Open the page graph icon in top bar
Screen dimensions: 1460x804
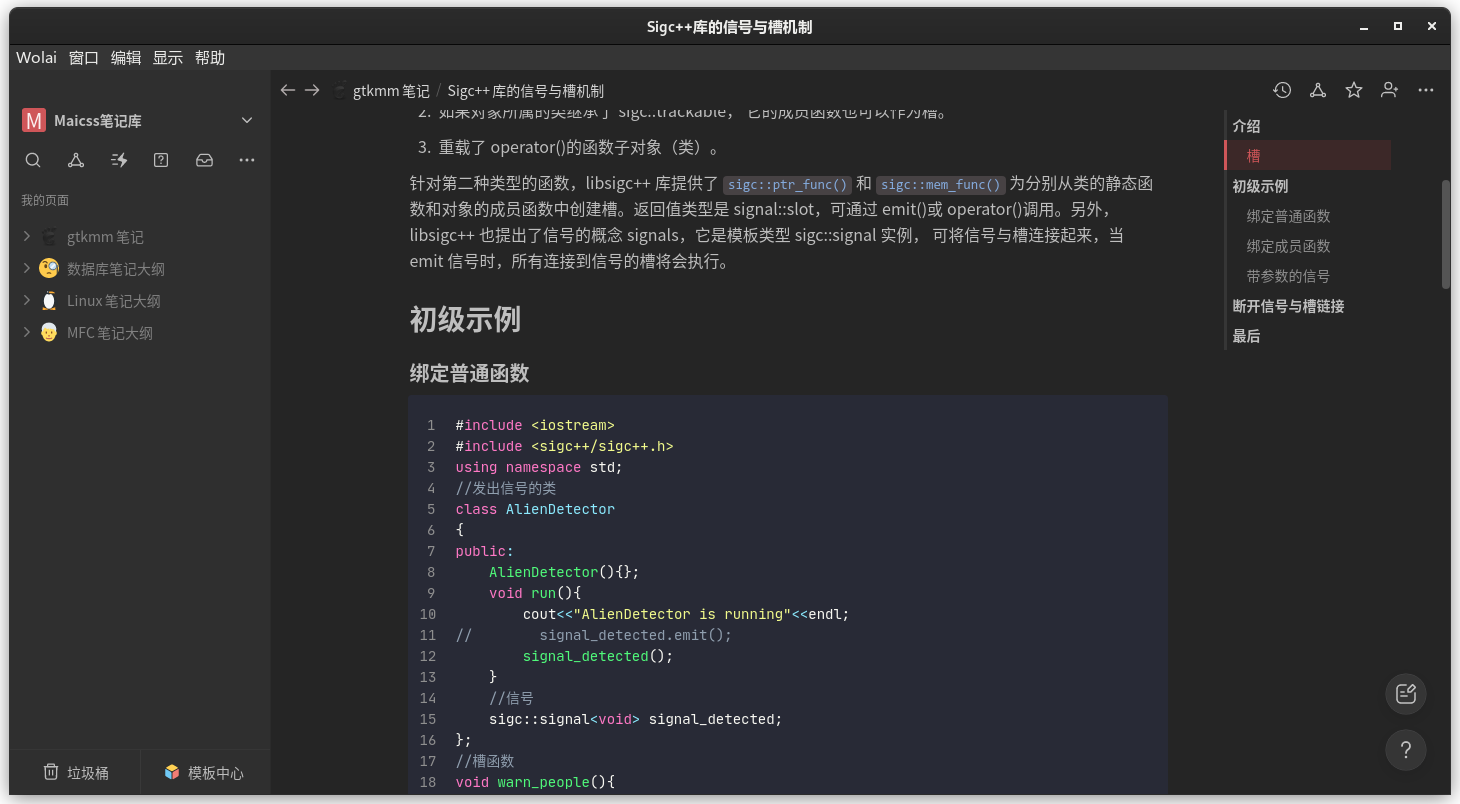[x=1318, y=90]
